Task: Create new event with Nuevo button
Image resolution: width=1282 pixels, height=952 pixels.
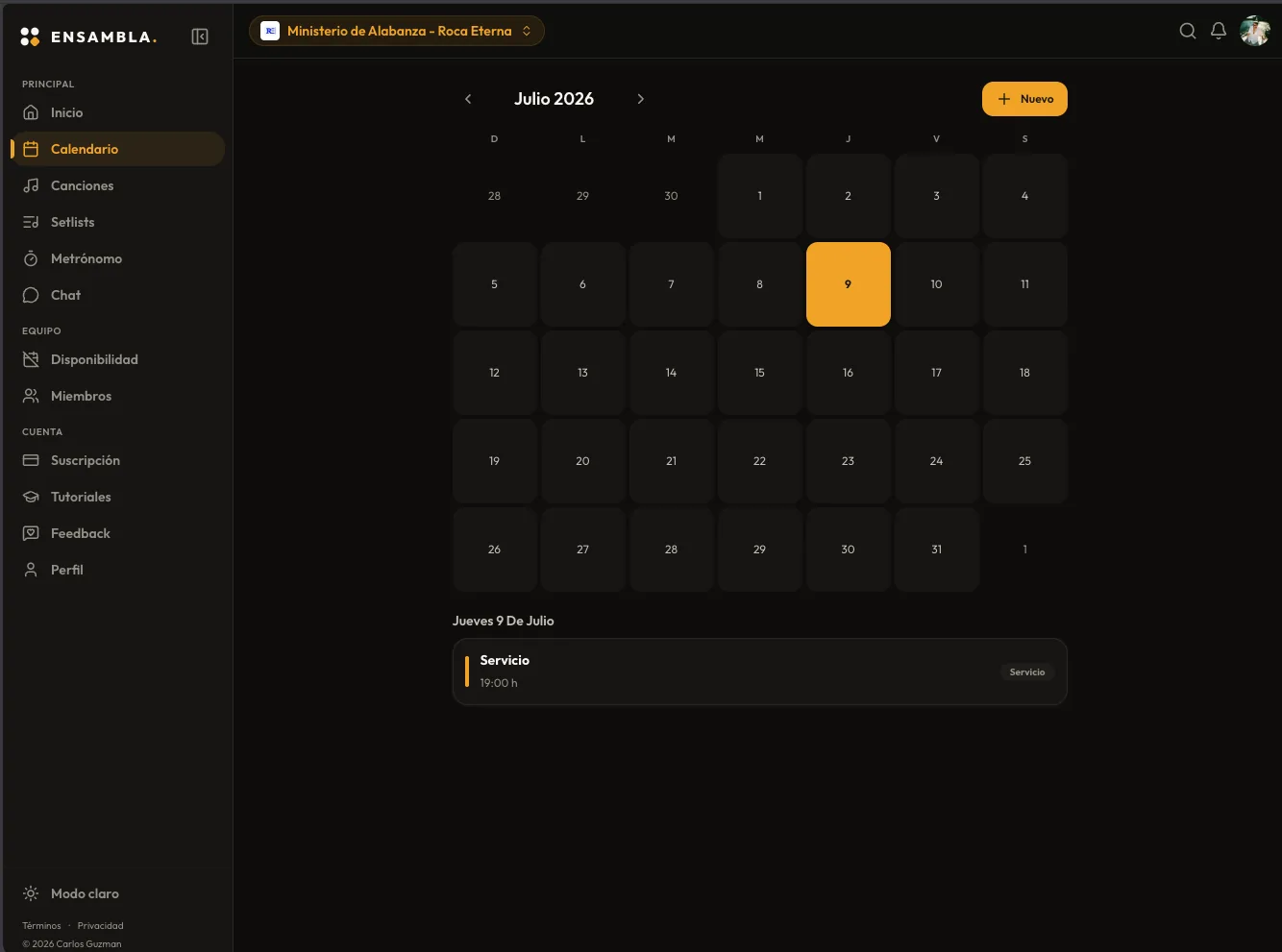Action: click(x=1024, y=99)
